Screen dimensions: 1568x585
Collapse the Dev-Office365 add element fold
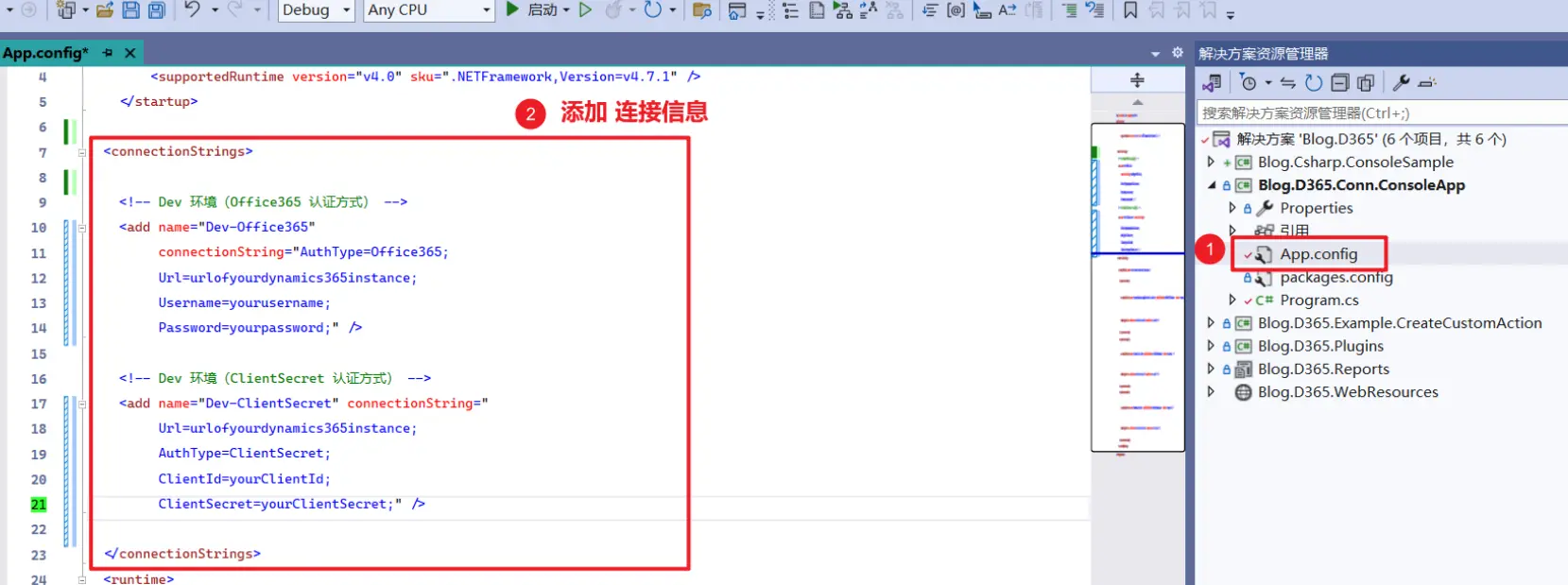coord(82,228)
